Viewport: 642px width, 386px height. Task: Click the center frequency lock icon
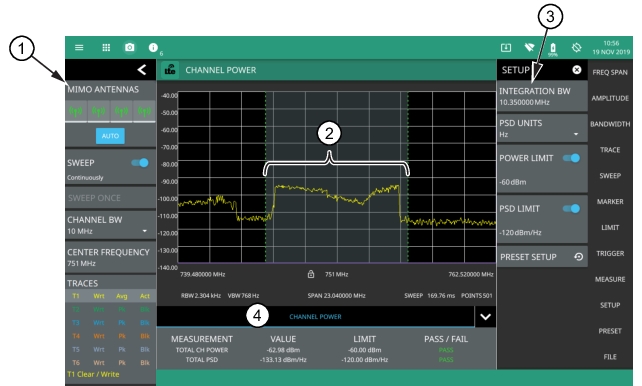coord(311,274)
